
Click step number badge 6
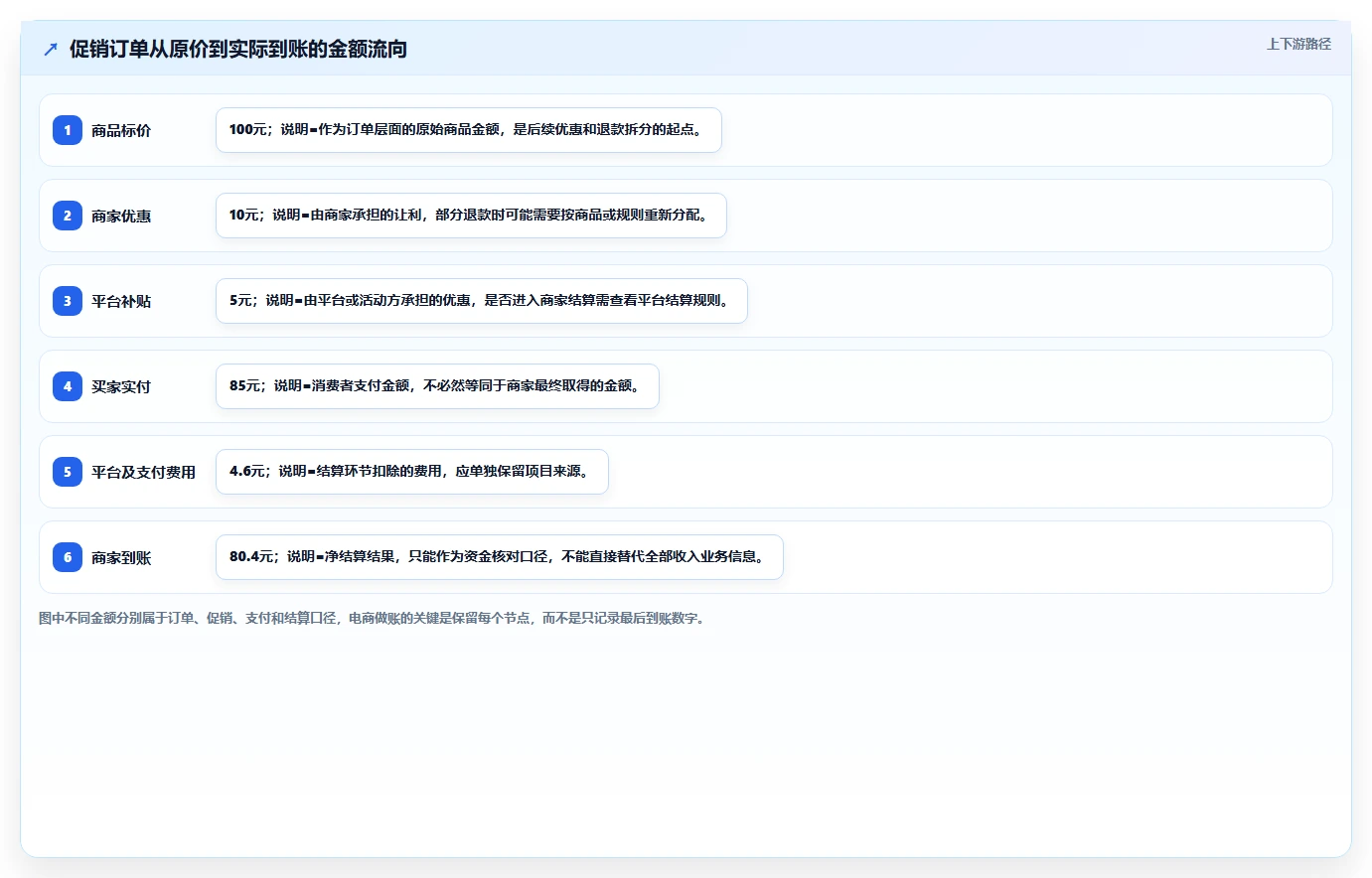click(x=68, y=557)
